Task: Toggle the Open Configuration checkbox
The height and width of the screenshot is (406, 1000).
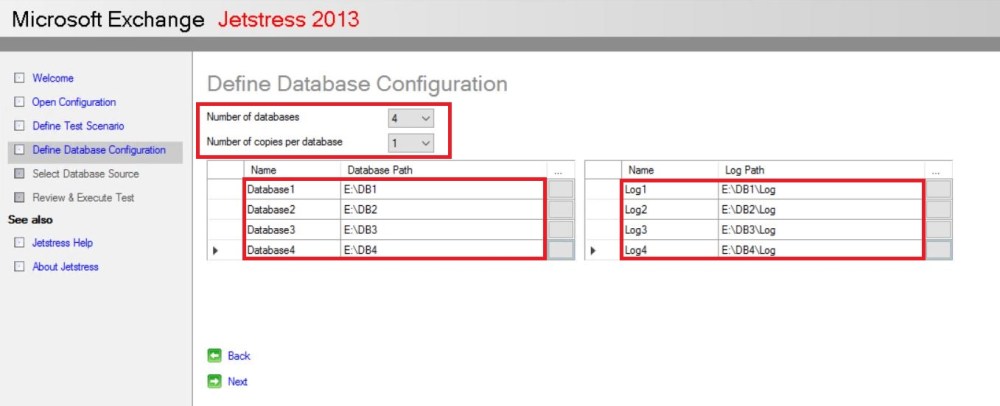Action: pos(18,102)
